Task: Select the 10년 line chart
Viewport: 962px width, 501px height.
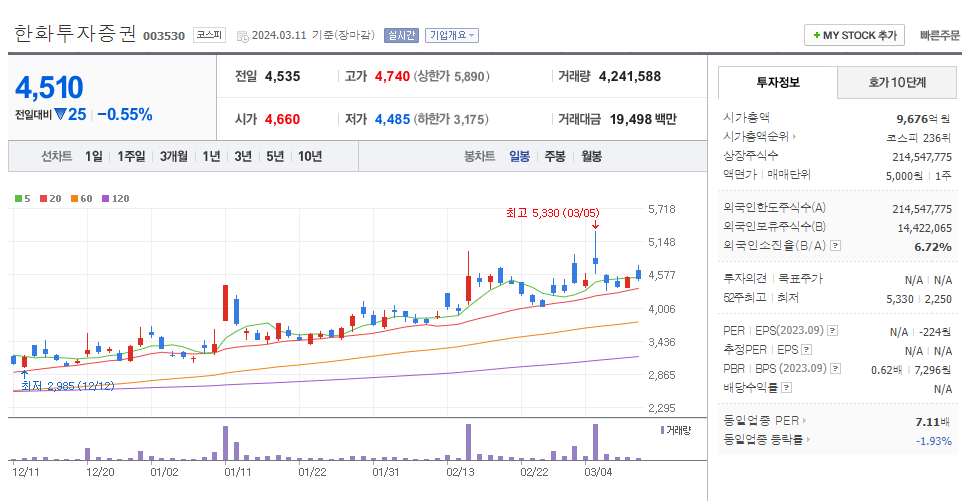Action: pyautogui.click(x=310, y=156)
